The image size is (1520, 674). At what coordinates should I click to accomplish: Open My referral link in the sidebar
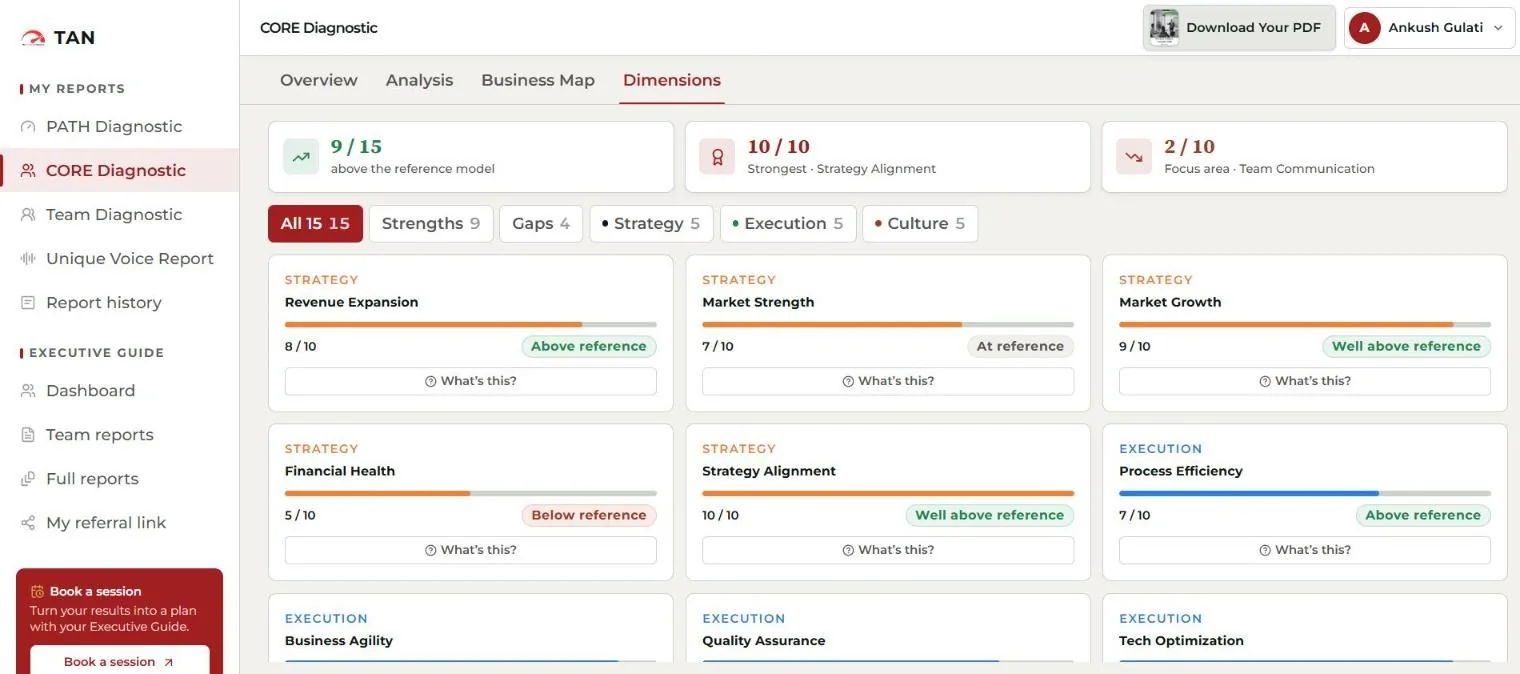tap(119, 523)
